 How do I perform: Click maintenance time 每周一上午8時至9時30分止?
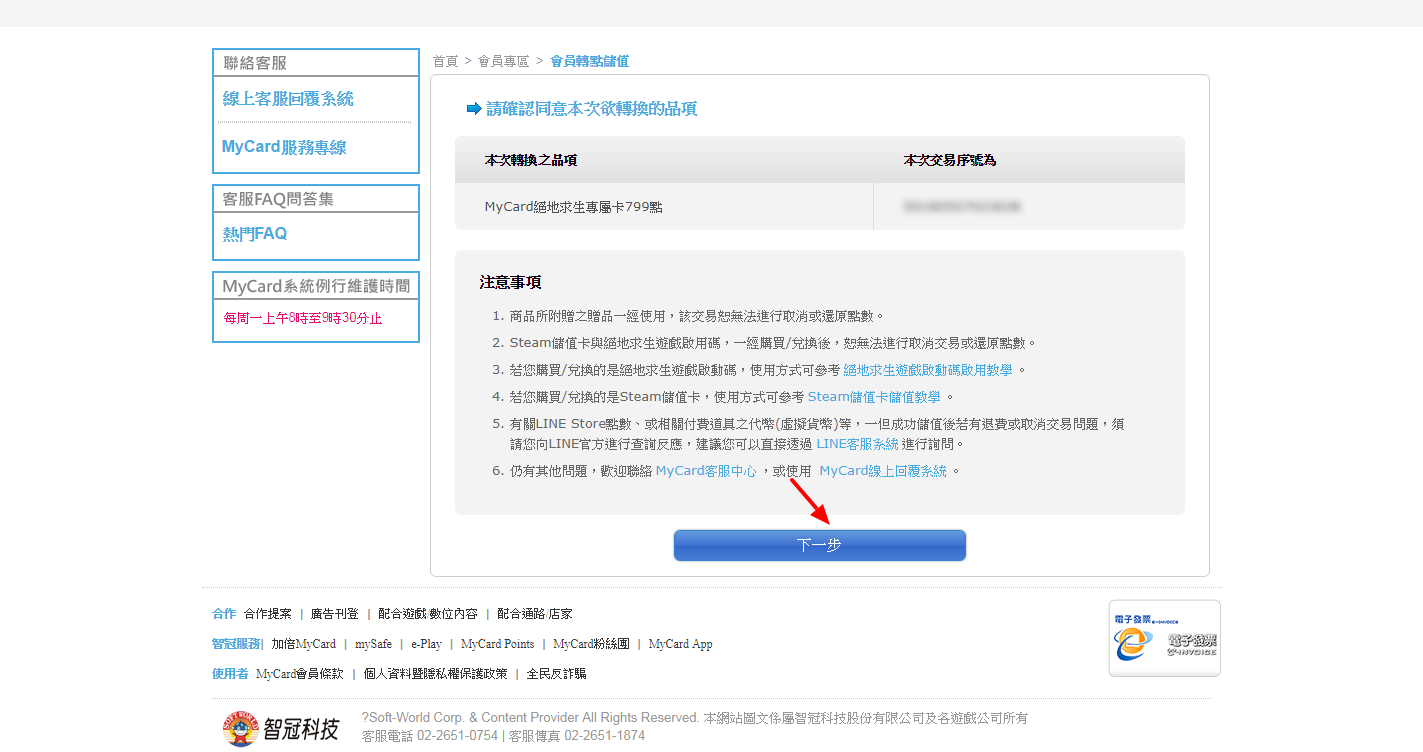[x=303, y=319]
